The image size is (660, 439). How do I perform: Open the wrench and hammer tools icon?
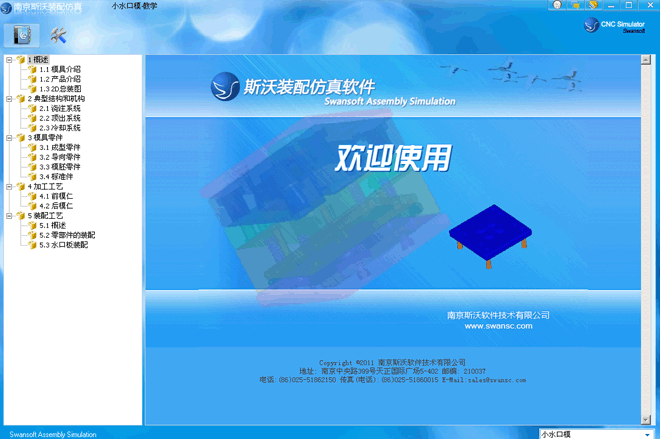pos(57,35)
